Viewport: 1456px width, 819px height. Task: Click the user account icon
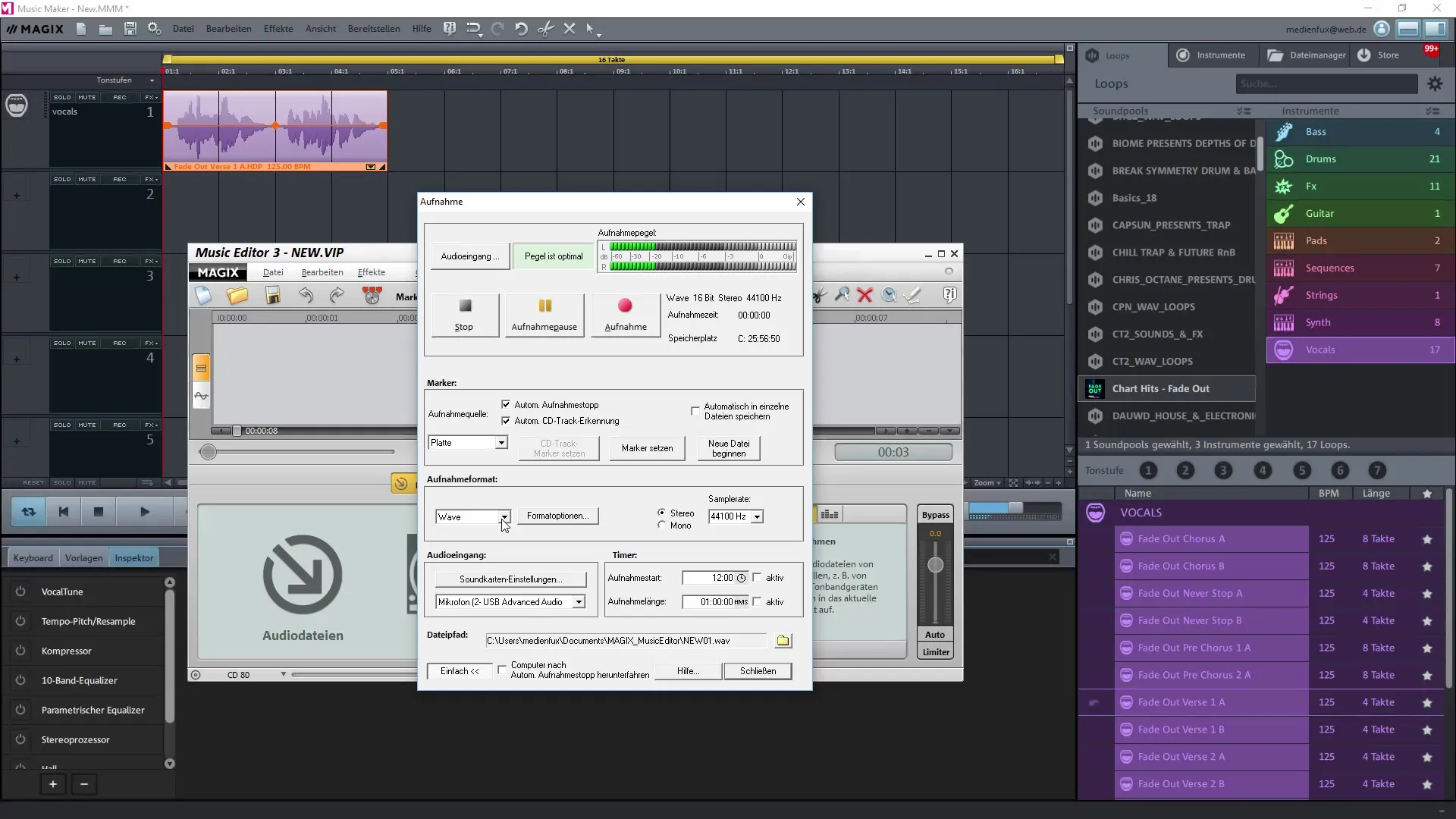pos(1382,29)
